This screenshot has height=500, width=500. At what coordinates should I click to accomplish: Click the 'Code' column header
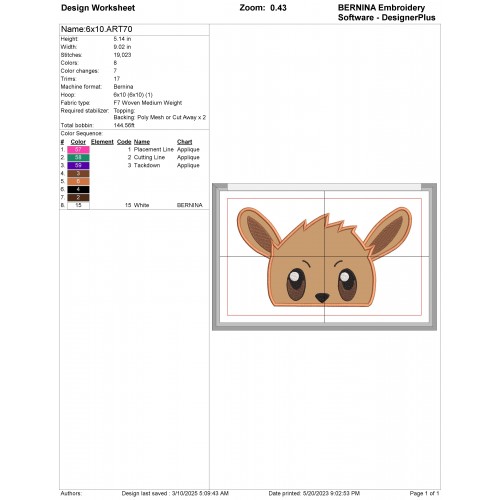click(x=124, y=142)
